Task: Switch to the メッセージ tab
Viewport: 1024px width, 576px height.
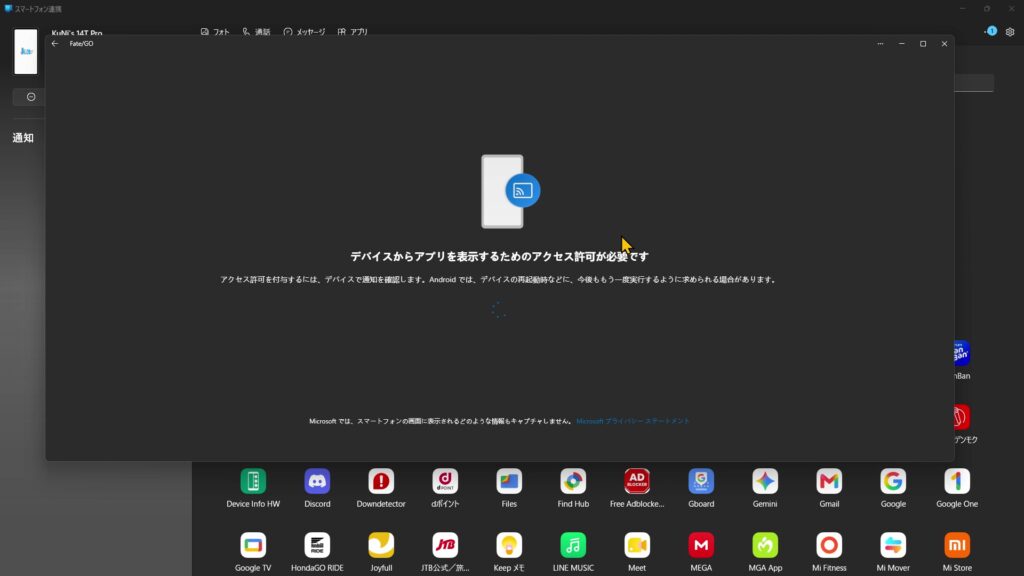Action: (x=304, y=31)
